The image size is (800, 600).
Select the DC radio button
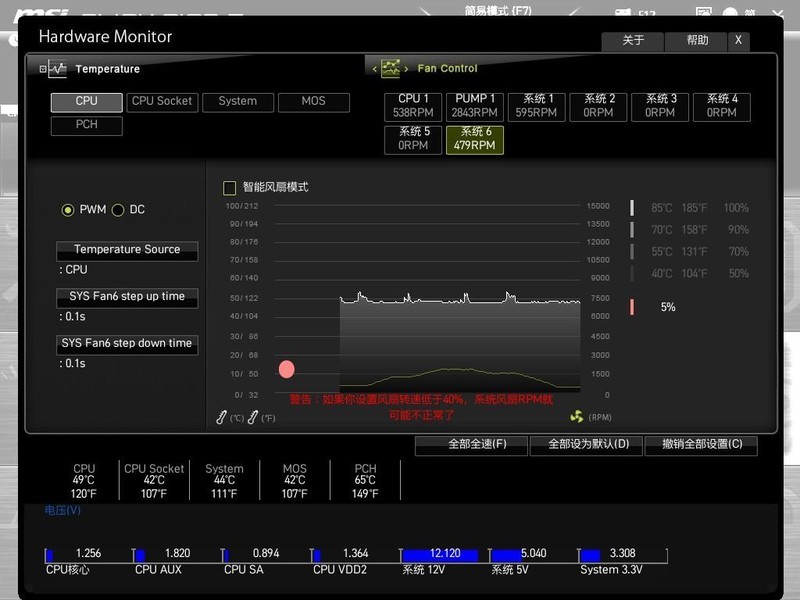click(x=118, y=210)
